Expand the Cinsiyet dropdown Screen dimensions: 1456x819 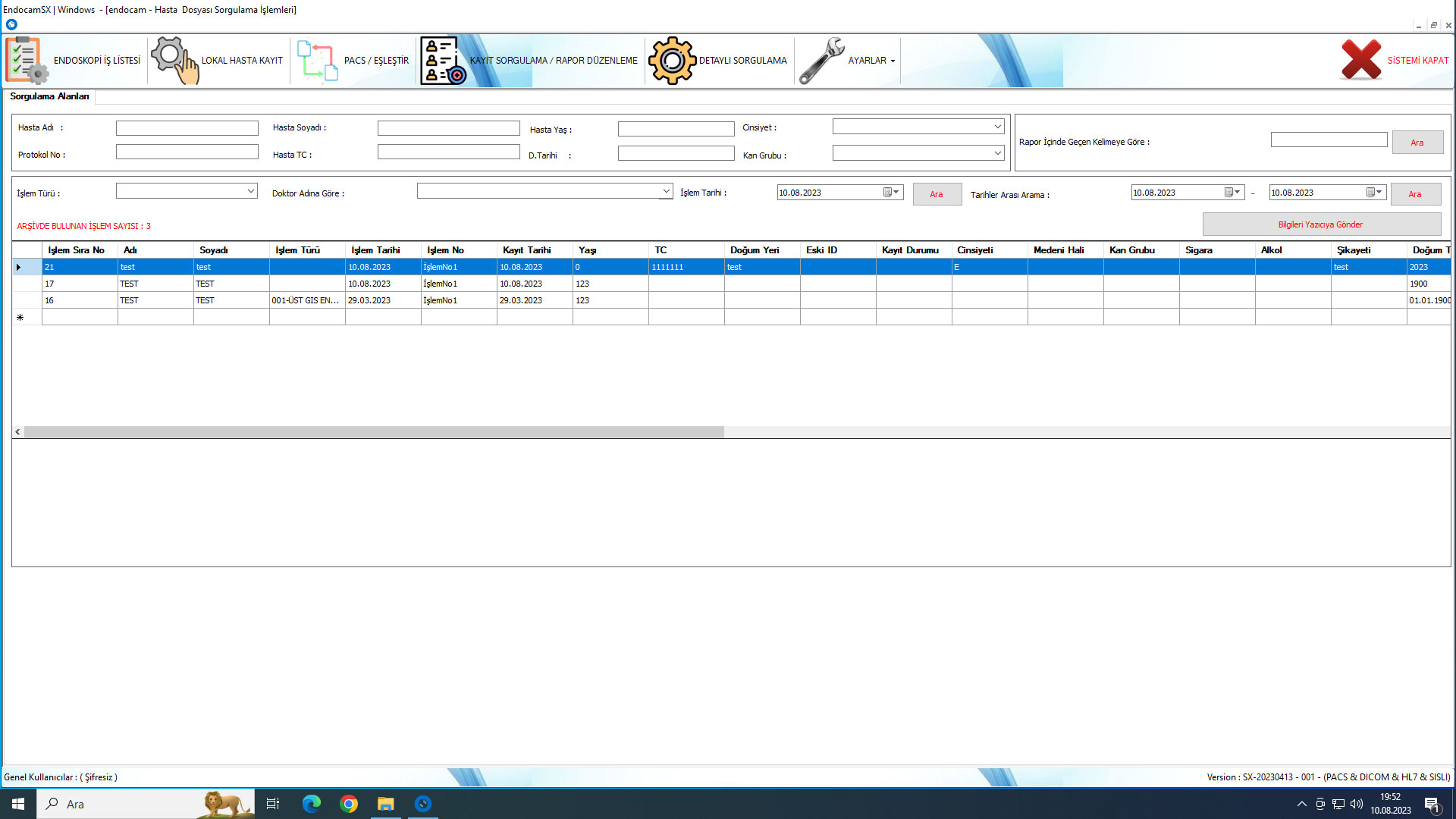[x=997, y=127]
